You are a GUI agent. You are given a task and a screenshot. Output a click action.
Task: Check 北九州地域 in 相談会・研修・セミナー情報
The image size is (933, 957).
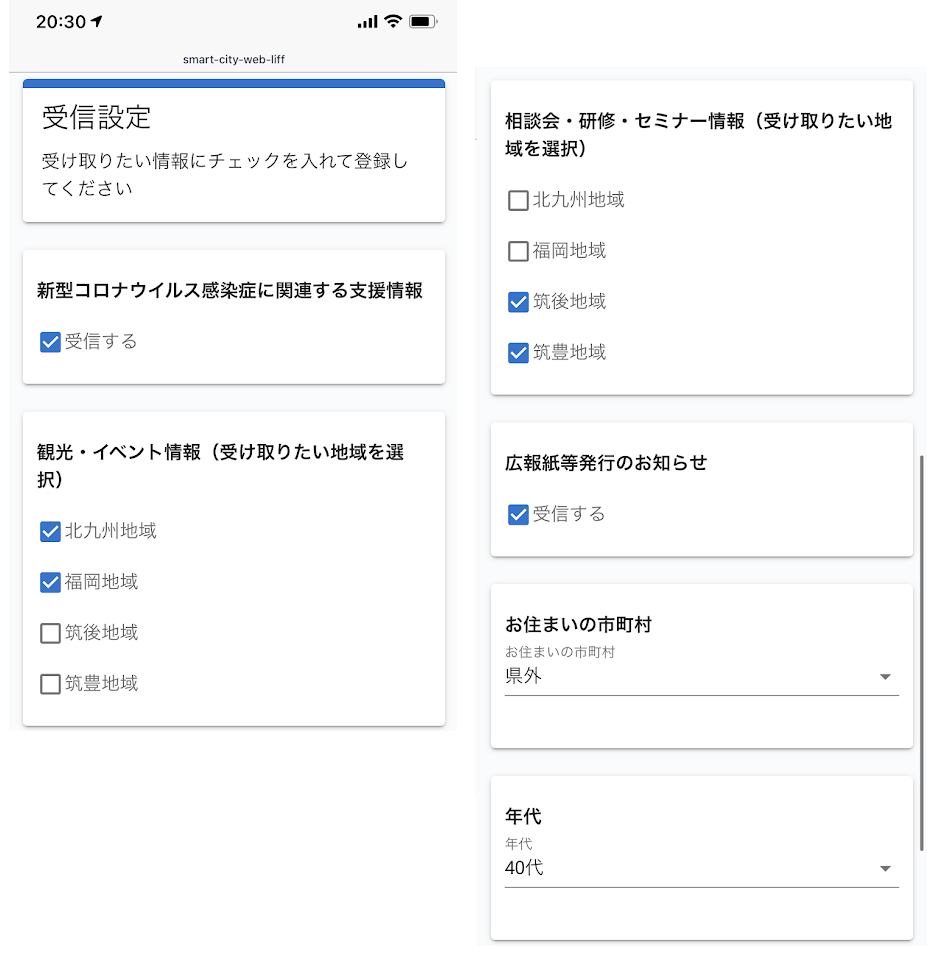point(518,200)
